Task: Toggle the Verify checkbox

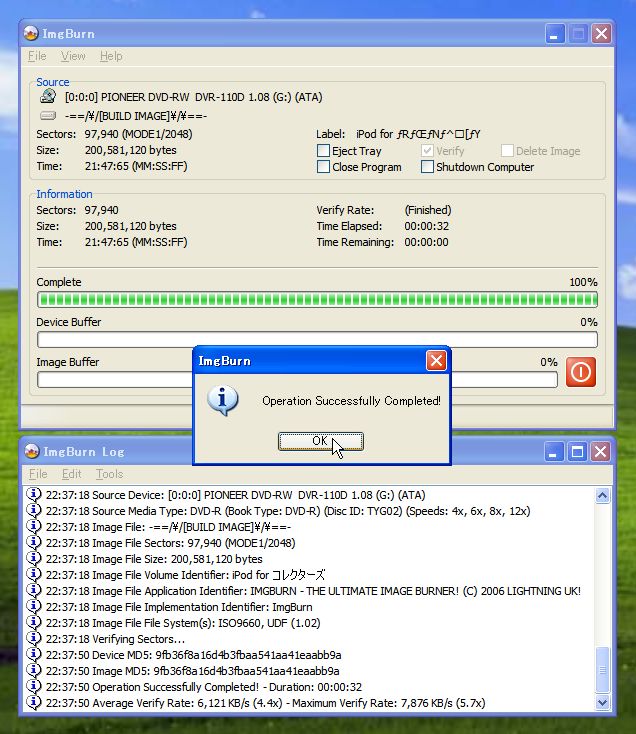Action: tap(427, 151)
